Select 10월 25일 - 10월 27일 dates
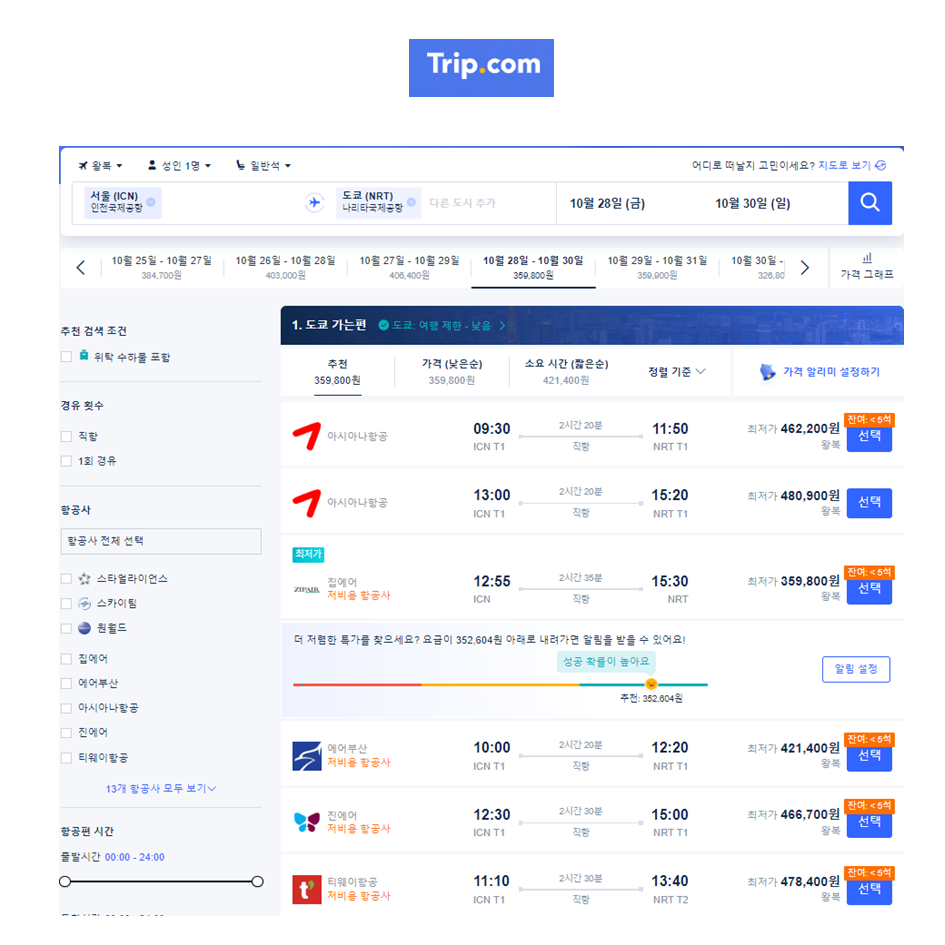945x945 pixels. pyautogui.click(x=162, y=268)
